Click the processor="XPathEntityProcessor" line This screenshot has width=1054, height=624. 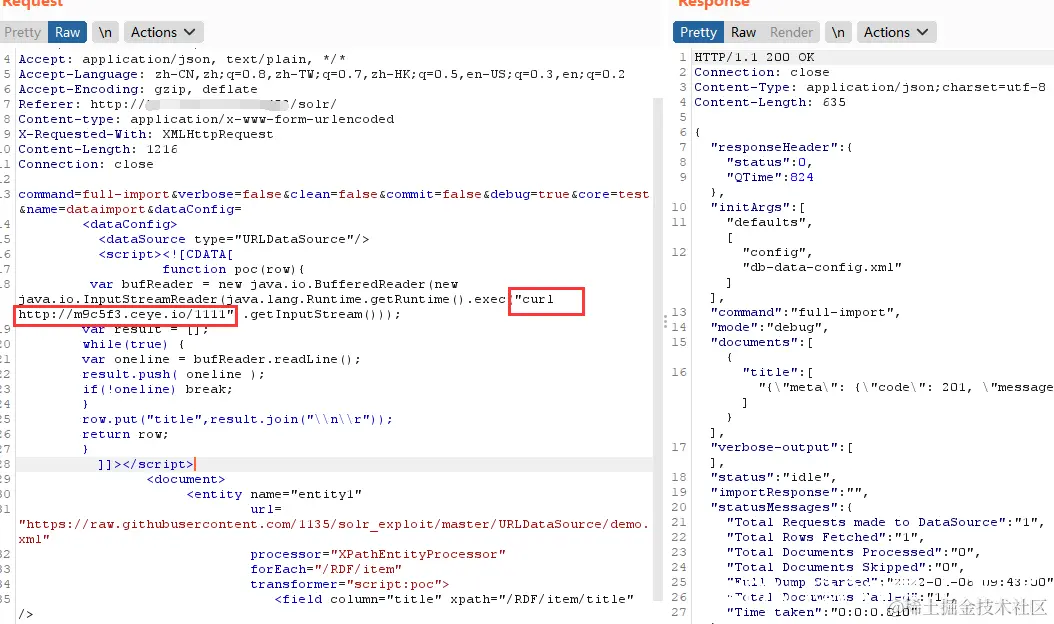tap(378, 554)
